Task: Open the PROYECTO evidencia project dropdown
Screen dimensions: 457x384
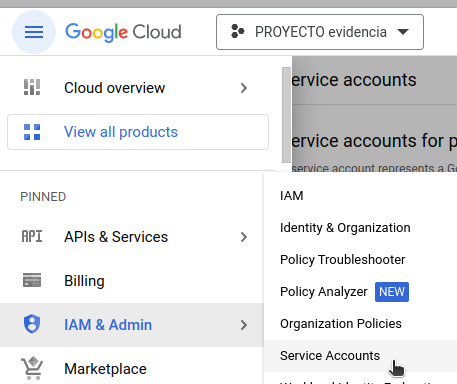Action: 320,32
